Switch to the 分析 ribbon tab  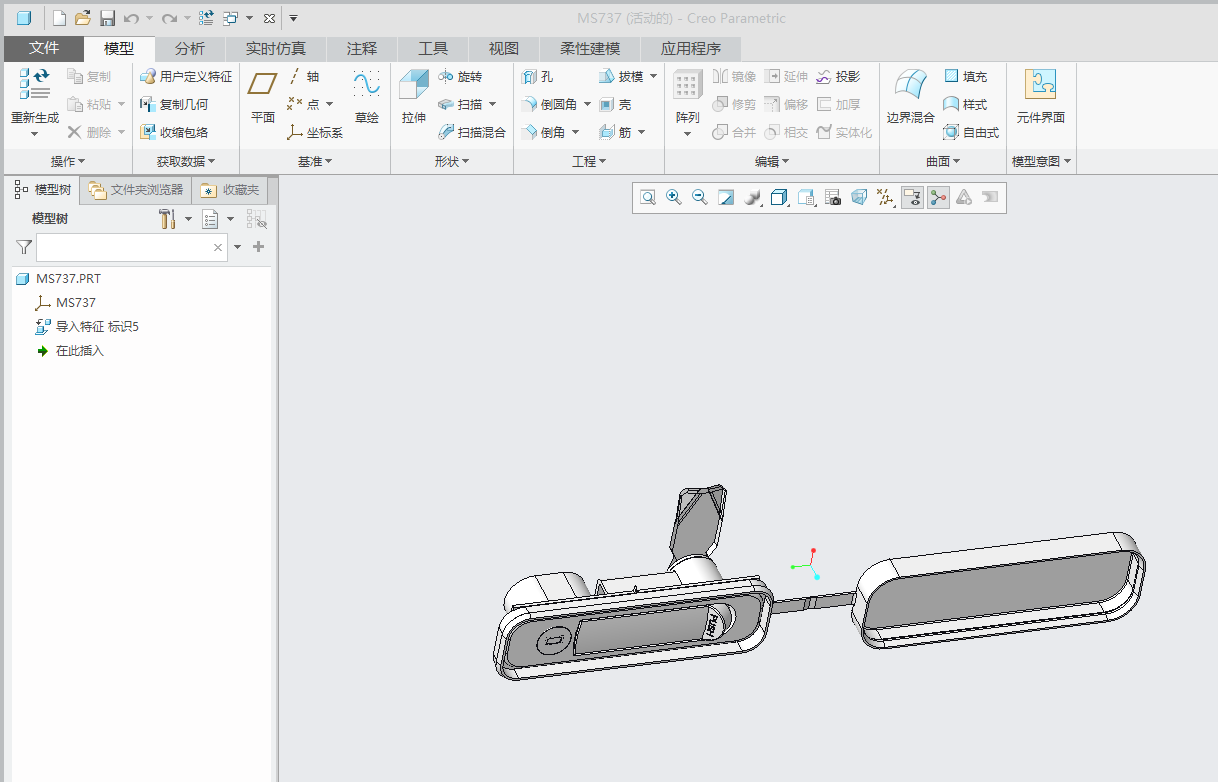[x=190, y=48]
